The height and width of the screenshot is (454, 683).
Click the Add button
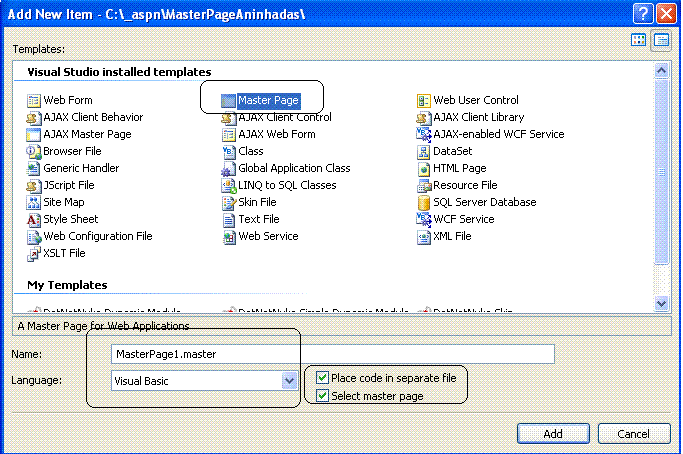[553, 434]
